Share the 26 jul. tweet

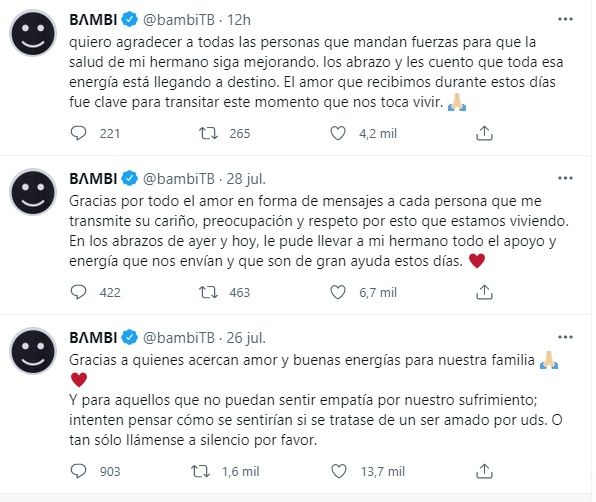click(484, 471)
